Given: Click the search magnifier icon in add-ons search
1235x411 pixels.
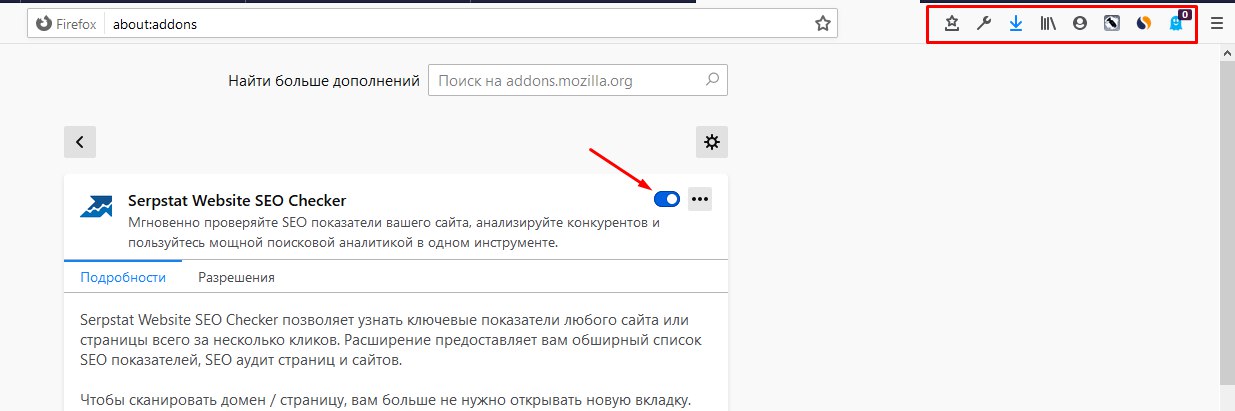Looking at the screenshot, I should click(712, 80).
